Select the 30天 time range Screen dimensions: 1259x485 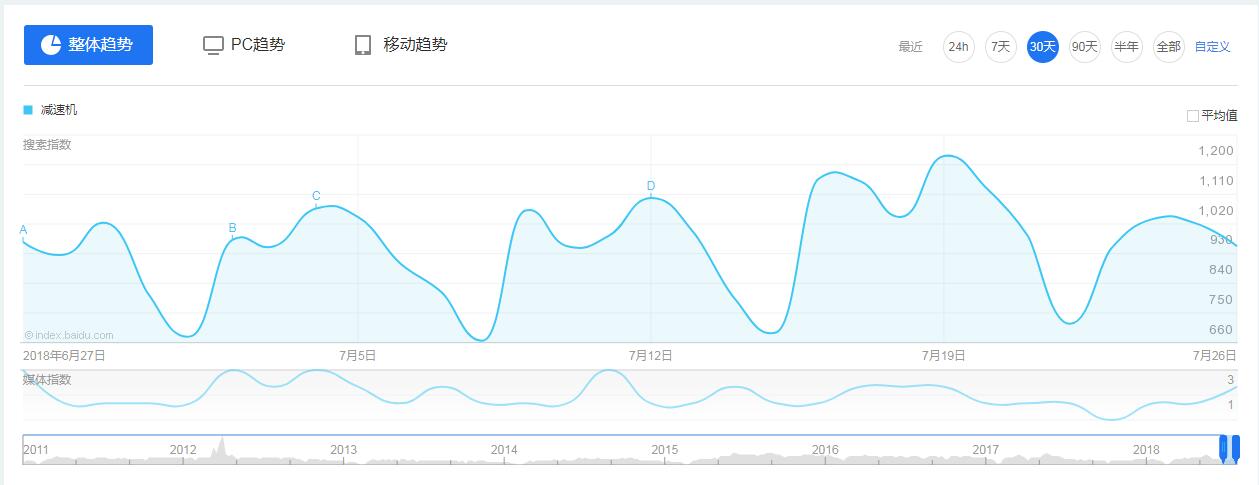(x=1042, y=47)
